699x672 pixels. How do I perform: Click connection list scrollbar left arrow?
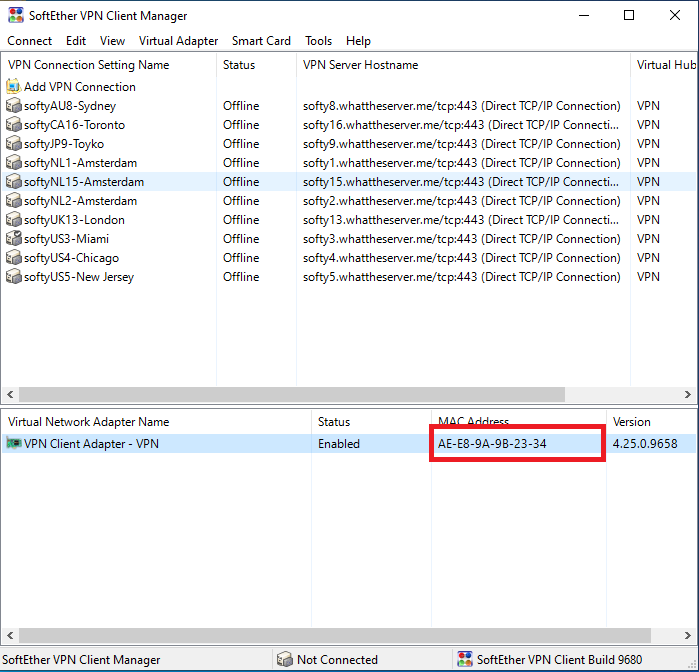point(10,394)
